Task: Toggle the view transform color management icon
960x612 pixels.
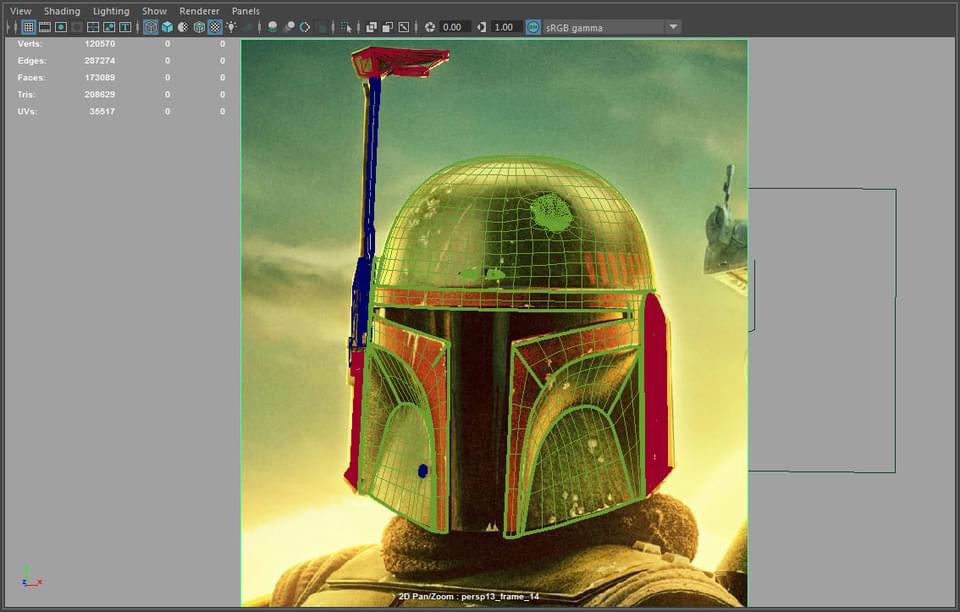Action: pos(533,27)
